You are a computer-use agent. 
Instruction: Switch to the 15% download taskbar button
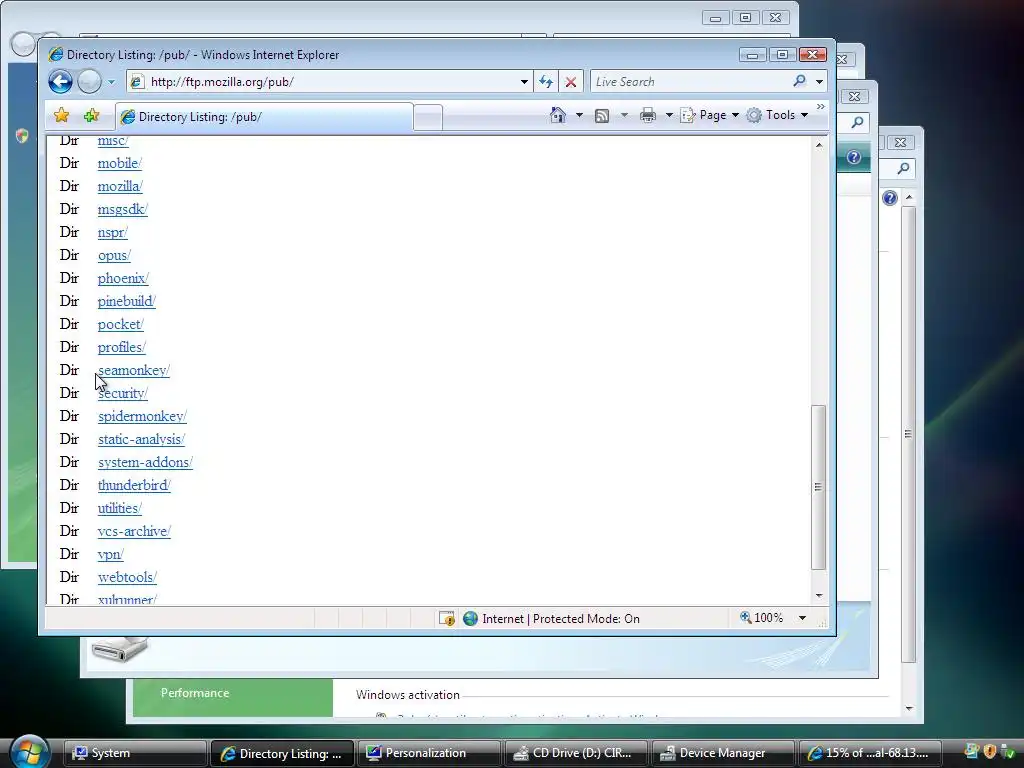click(869, 753)
